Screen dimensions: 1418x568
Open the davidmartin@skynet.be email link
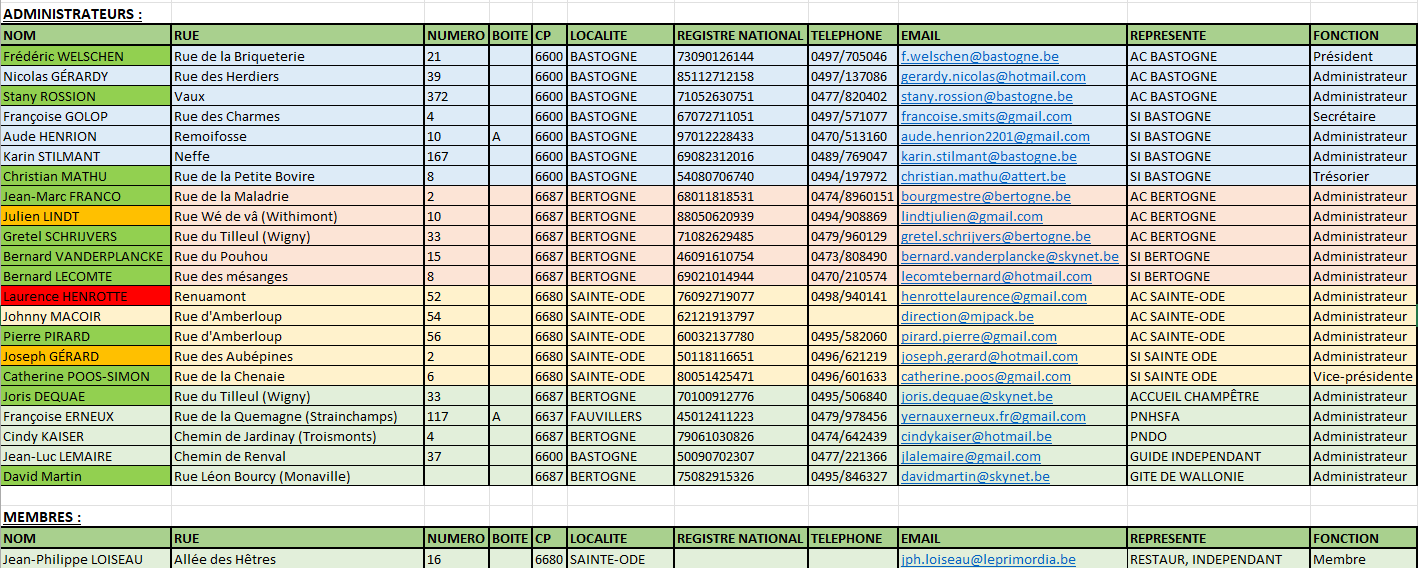pyautogui.click(x=975, y=477)
